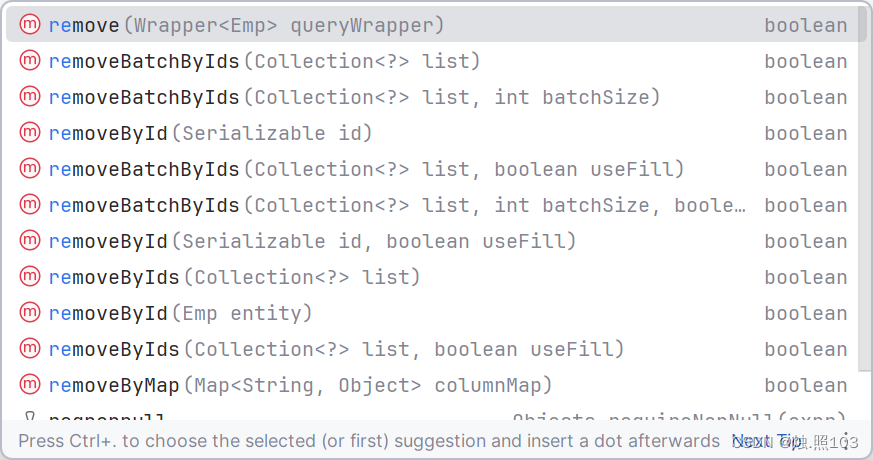Select the partially visible requireNonNull suggestion
The width and height of the screenshot is (873, 460).
[x=432, y=415]
